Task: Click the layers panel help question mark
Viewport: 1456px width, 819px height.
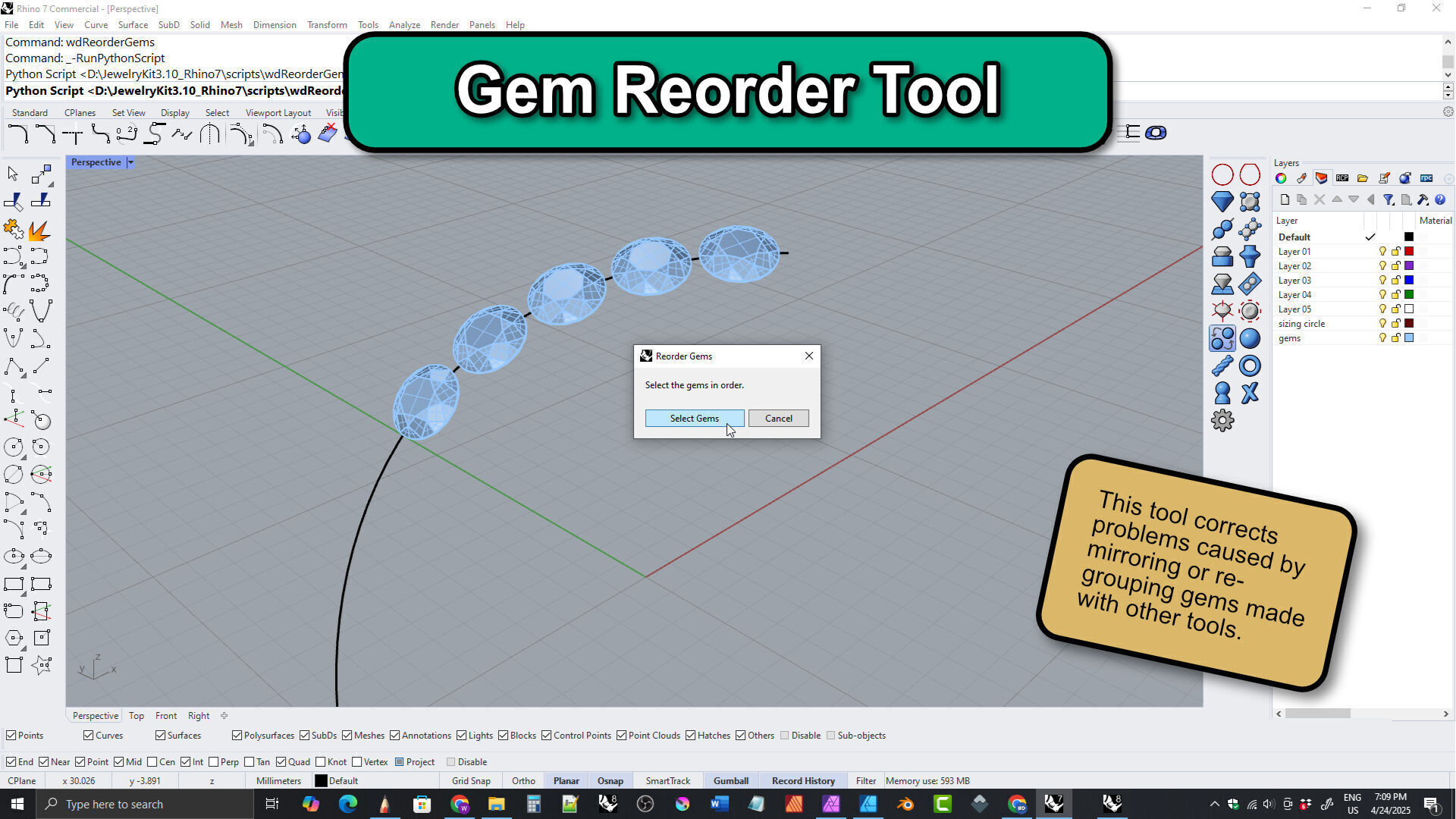Action: [1439, 199]
